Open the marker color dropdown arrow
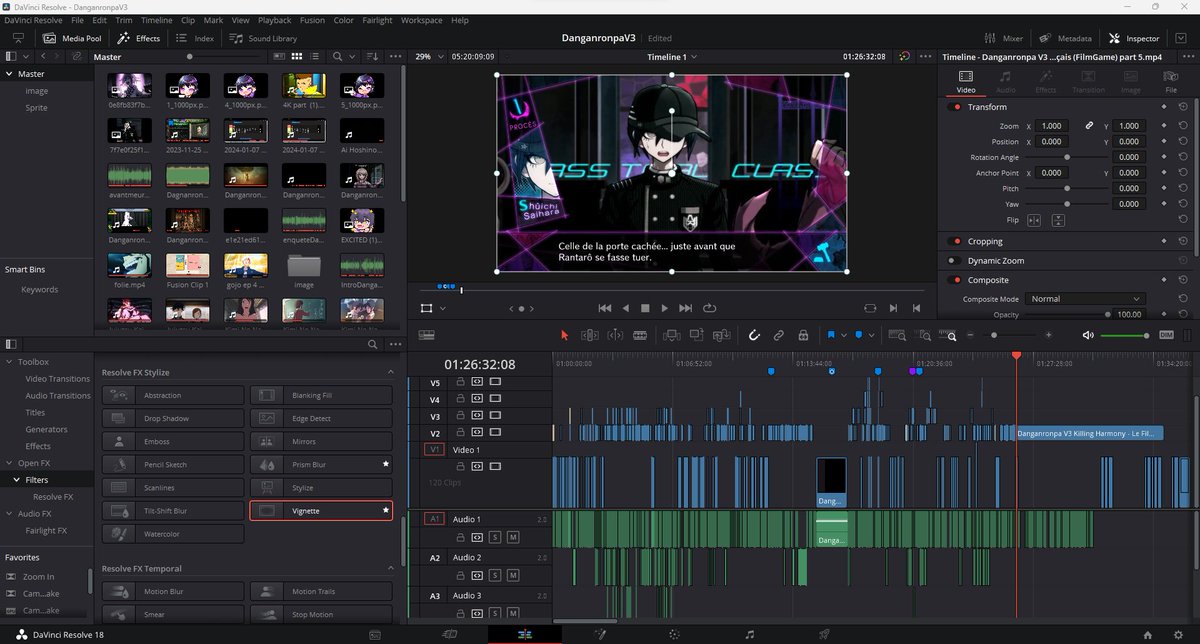This screenshot has width=1200, height=644. click(872, 335)
